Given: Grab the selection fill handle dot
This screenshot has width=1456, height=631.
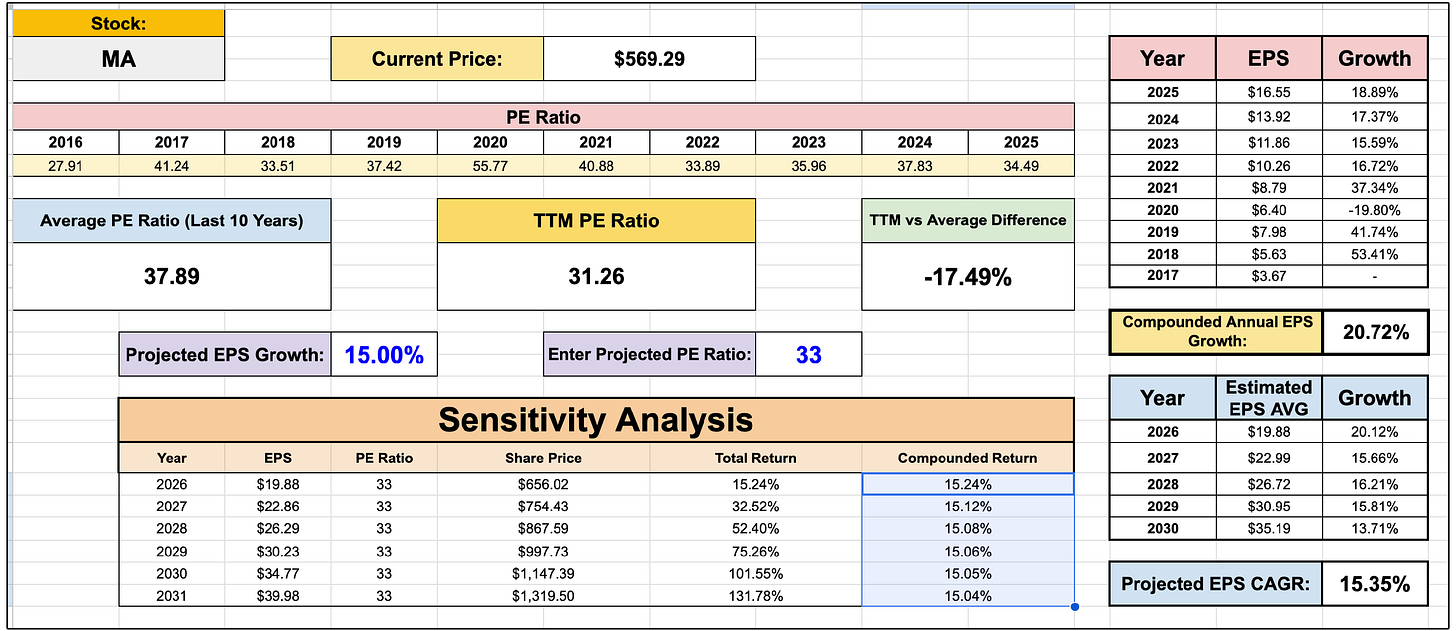Looking at the screenshot, I should tap(1074, 606).
